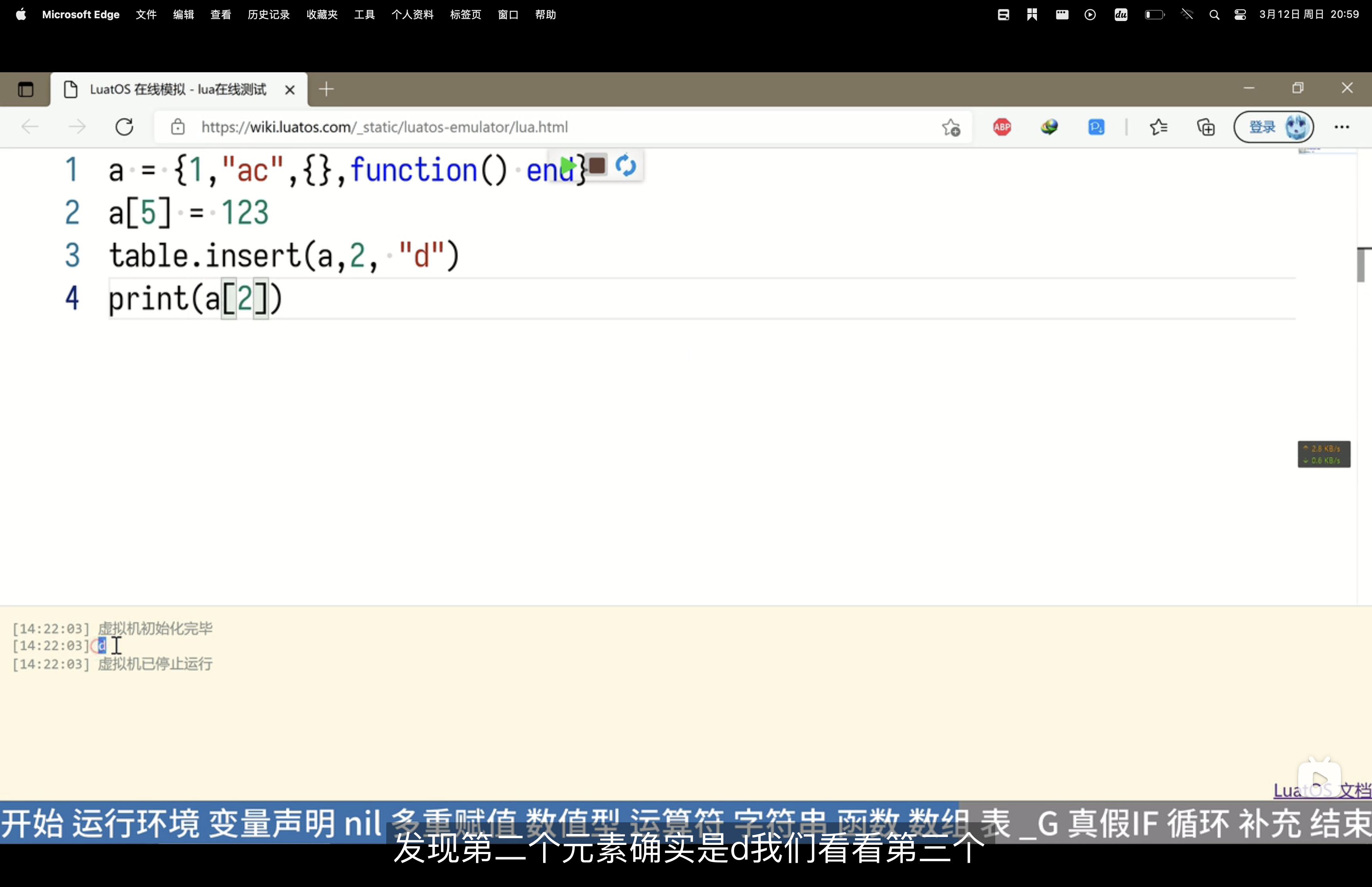Click the highlighted output d in the log
Screen dimensions: 1372x887
[x=102, y=646]
